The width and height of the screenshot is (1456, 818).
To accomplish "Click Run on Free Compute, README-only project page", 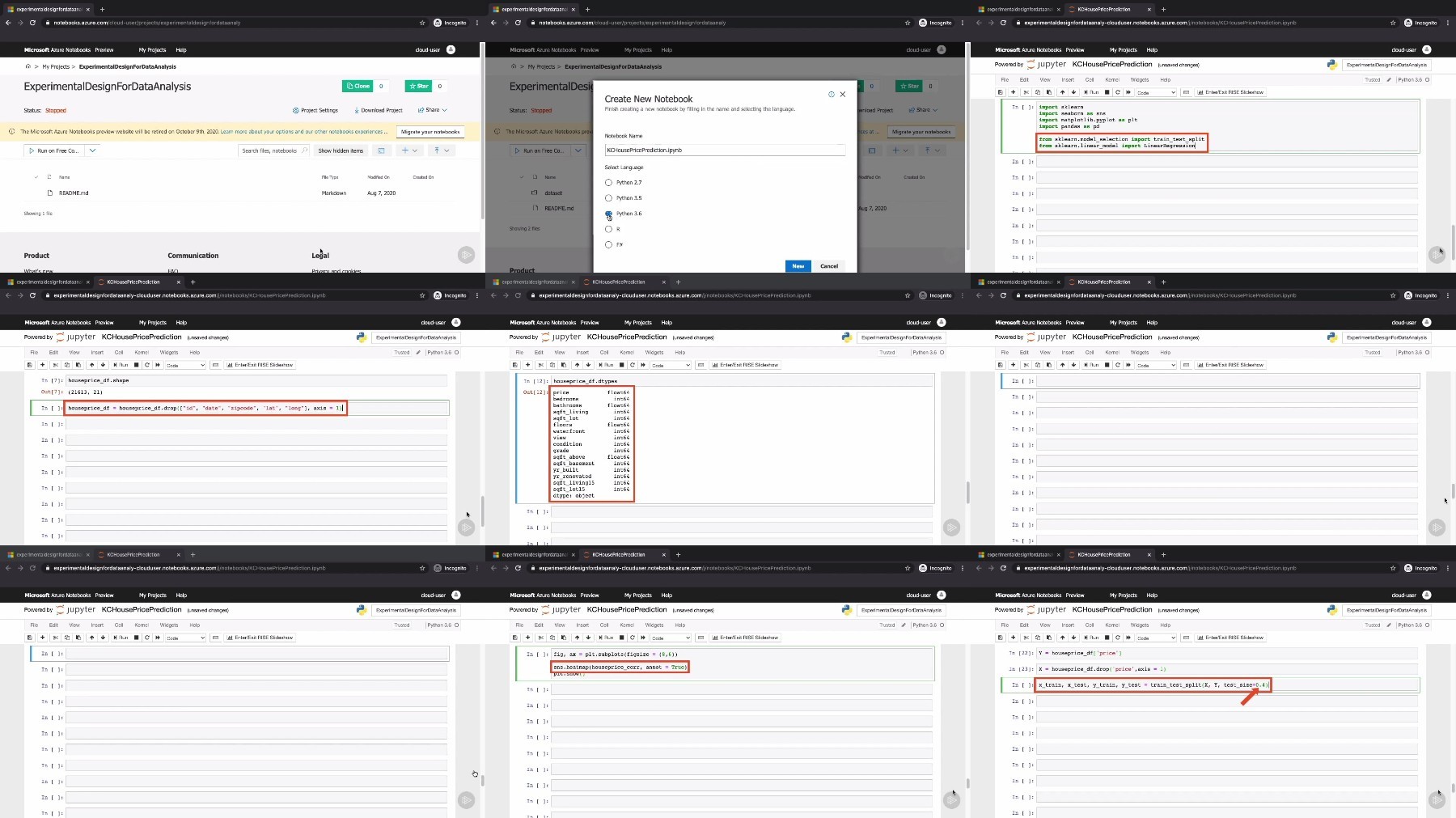I will pos(54,150).
